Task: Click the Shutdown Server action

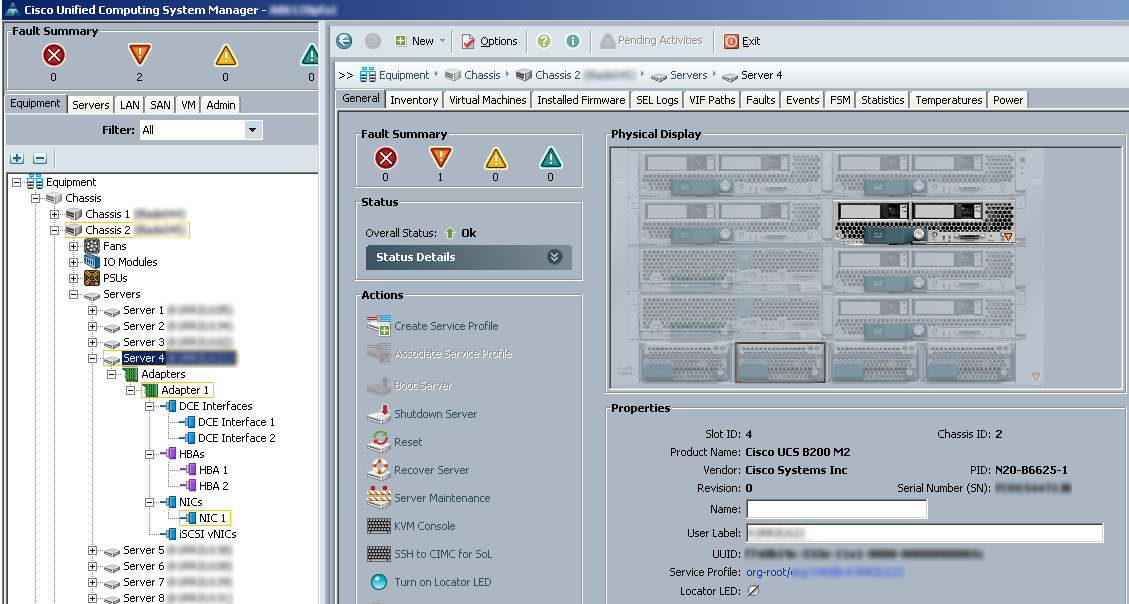Action: pos(435,414)
